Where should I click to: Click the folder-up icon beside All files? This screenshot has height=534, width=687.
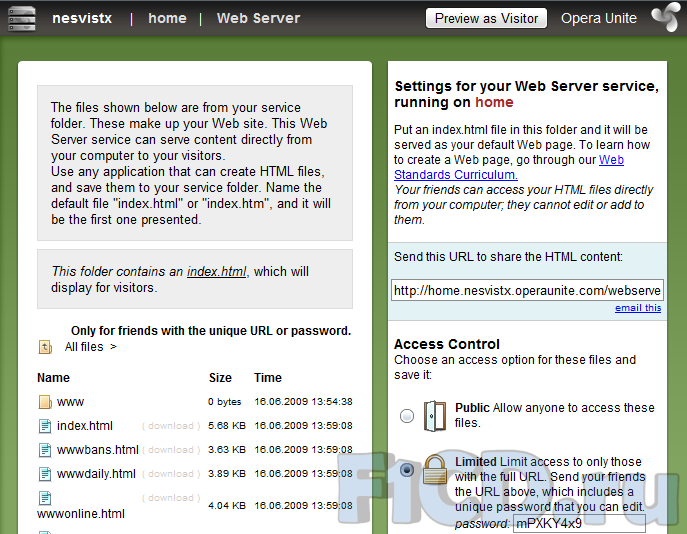click(x=45, y=347)
